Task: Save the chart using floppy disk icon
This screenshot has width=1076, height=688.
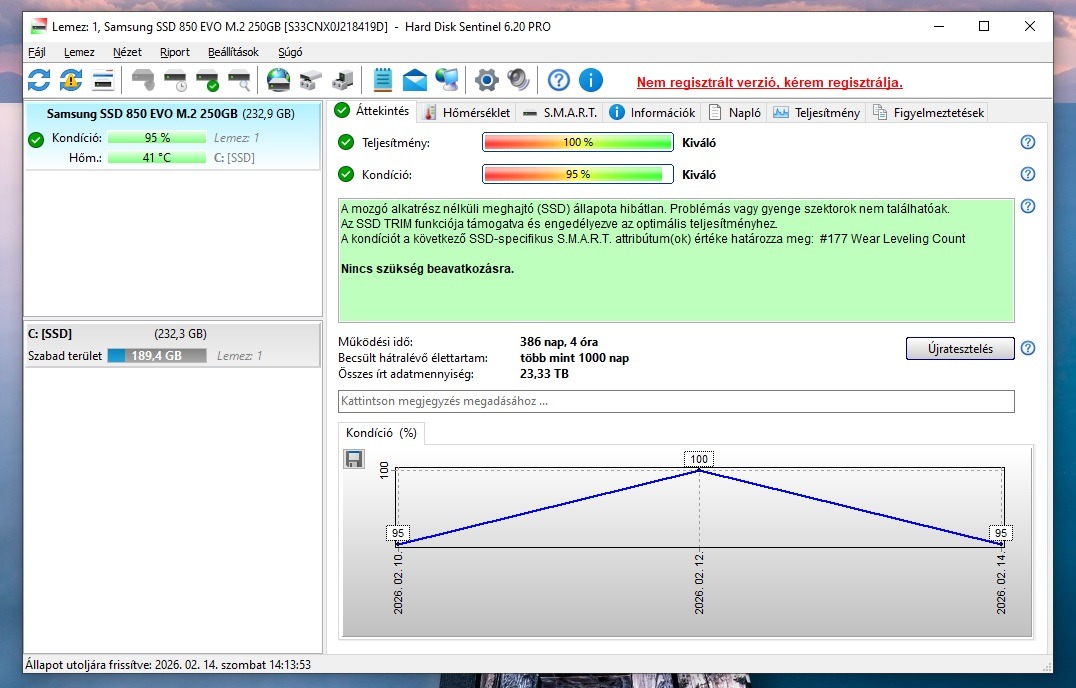Action: [353, 459]
